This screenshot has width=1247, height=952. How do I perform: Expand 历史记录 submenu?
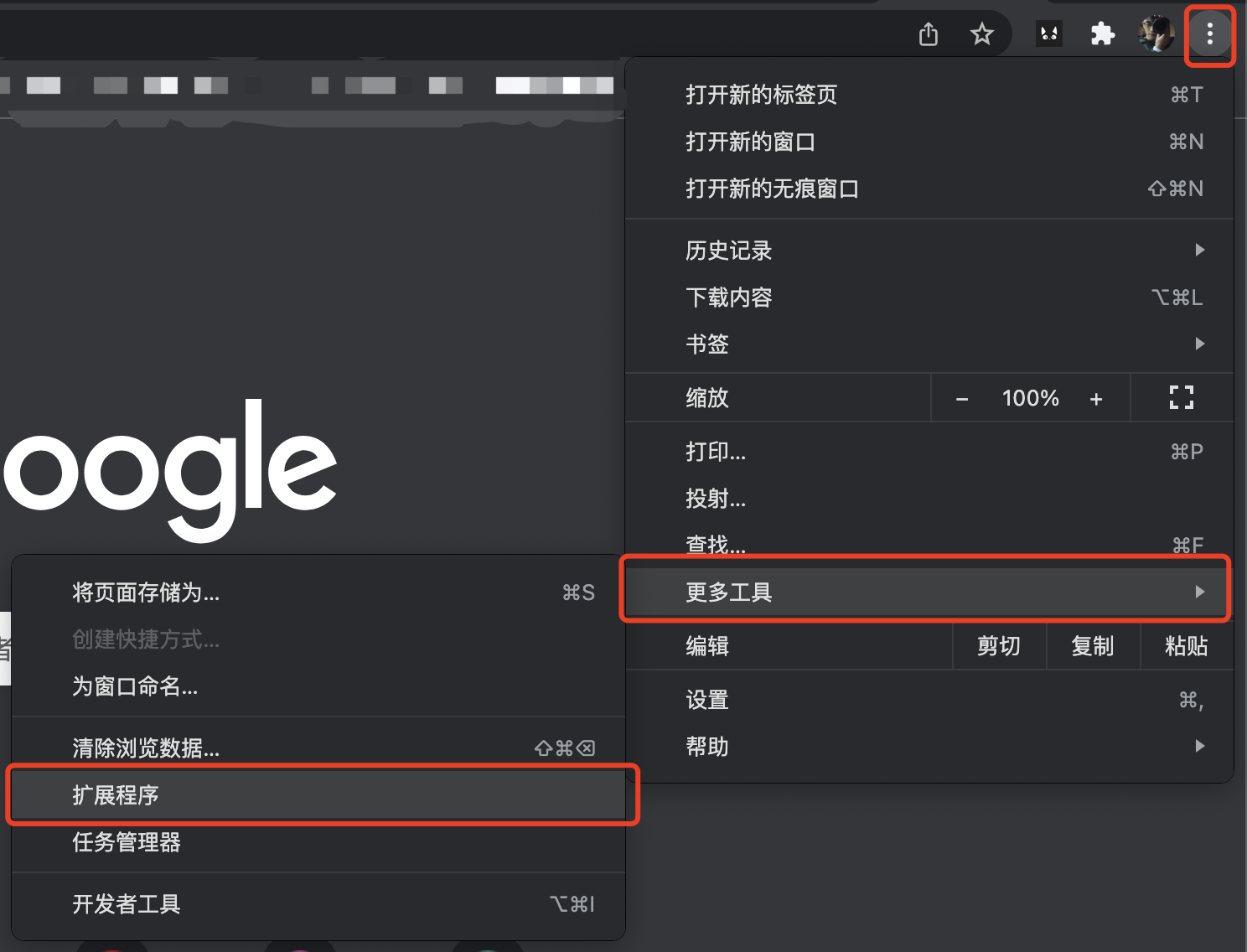click(x=929, y=250)
